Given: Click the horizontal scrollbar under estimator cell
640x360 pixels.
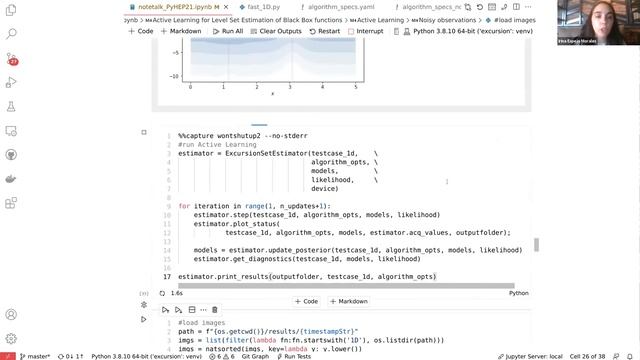Looking at the screenshot, I should [x=346, y=286].
